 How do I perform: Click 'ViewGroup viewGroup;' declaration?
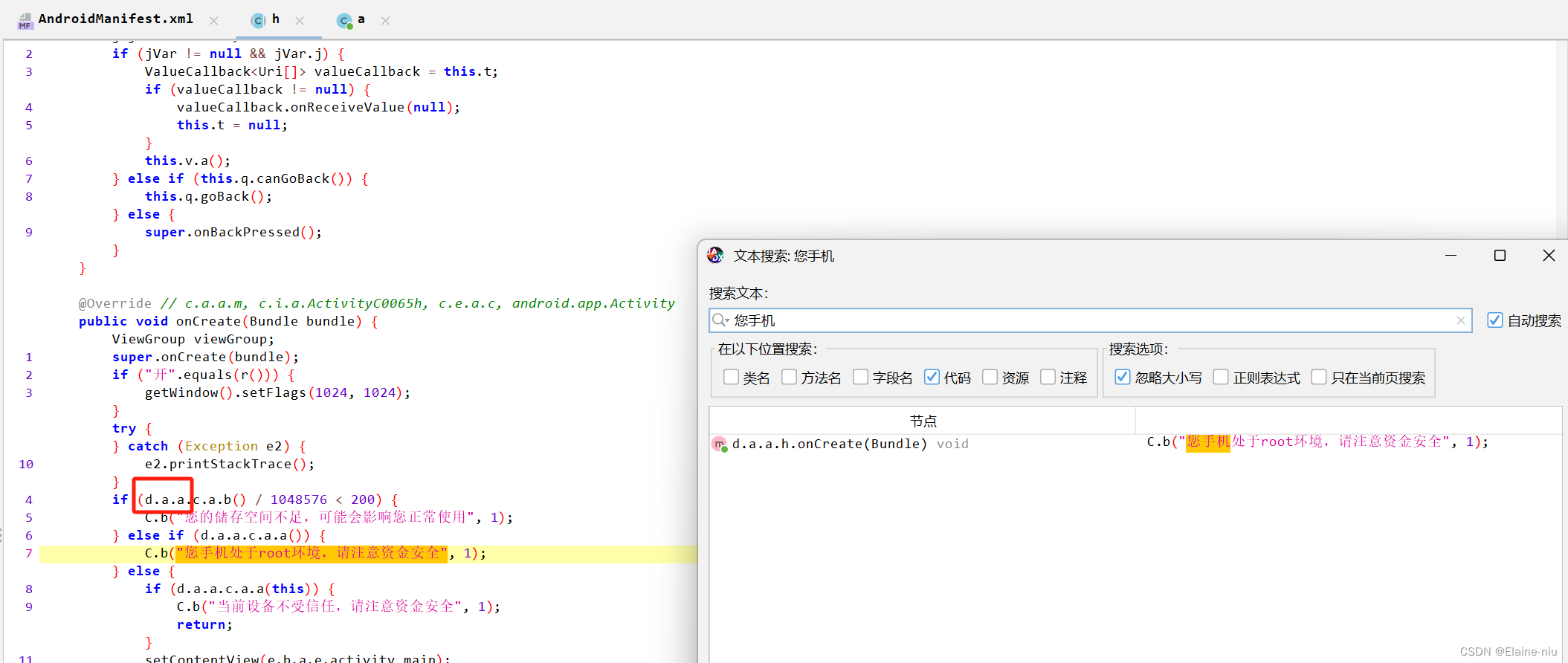[x=193, y=339]
